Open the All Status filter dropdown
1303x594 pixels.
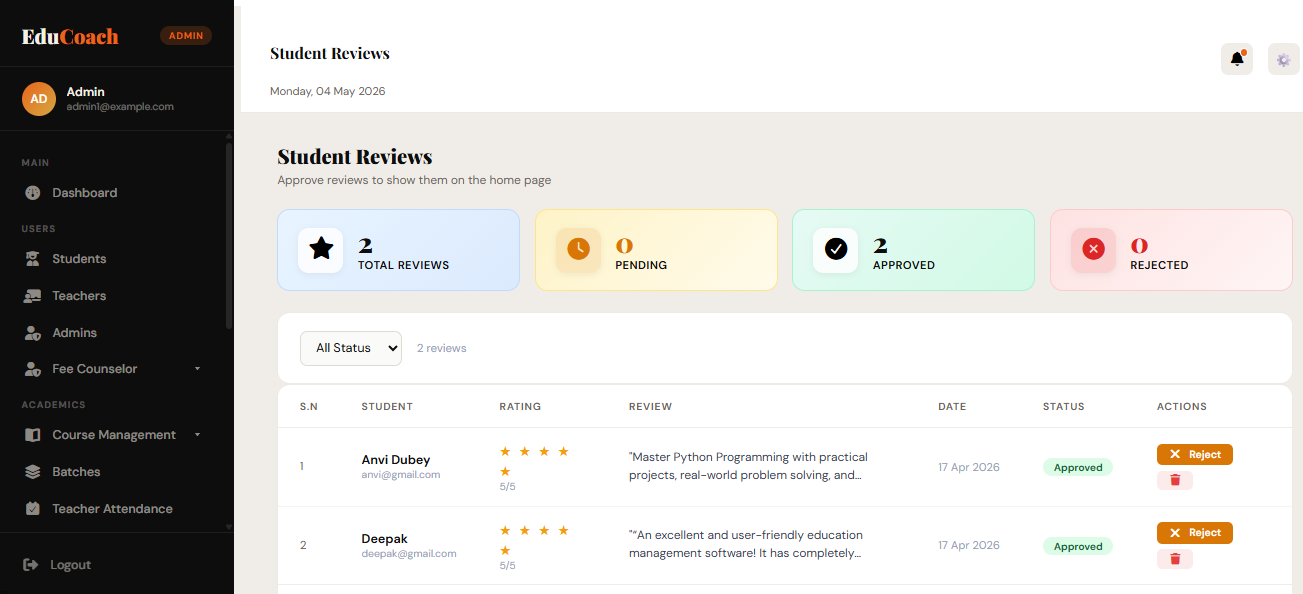[x=351, y=348]
